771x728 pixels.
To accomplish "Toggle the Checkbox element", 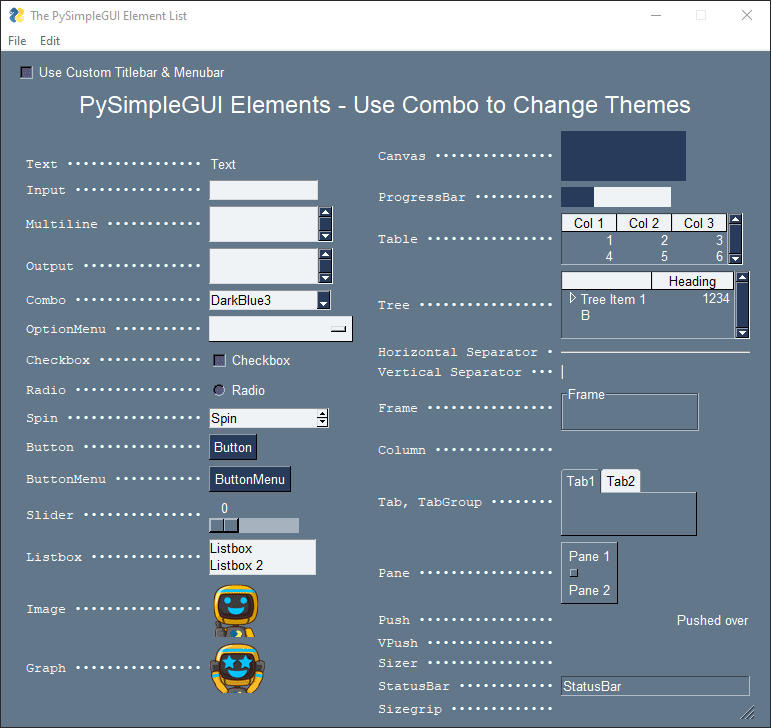I will pyautogui.click(x=219, y=360).
